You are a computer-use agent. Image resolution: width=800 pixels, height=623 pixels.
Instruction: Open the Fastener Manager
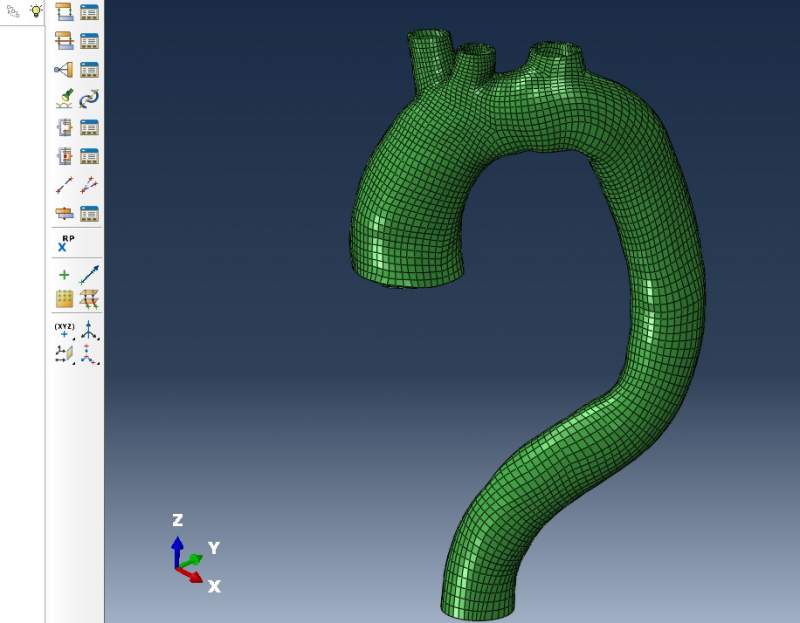click(x=89, y=213)
